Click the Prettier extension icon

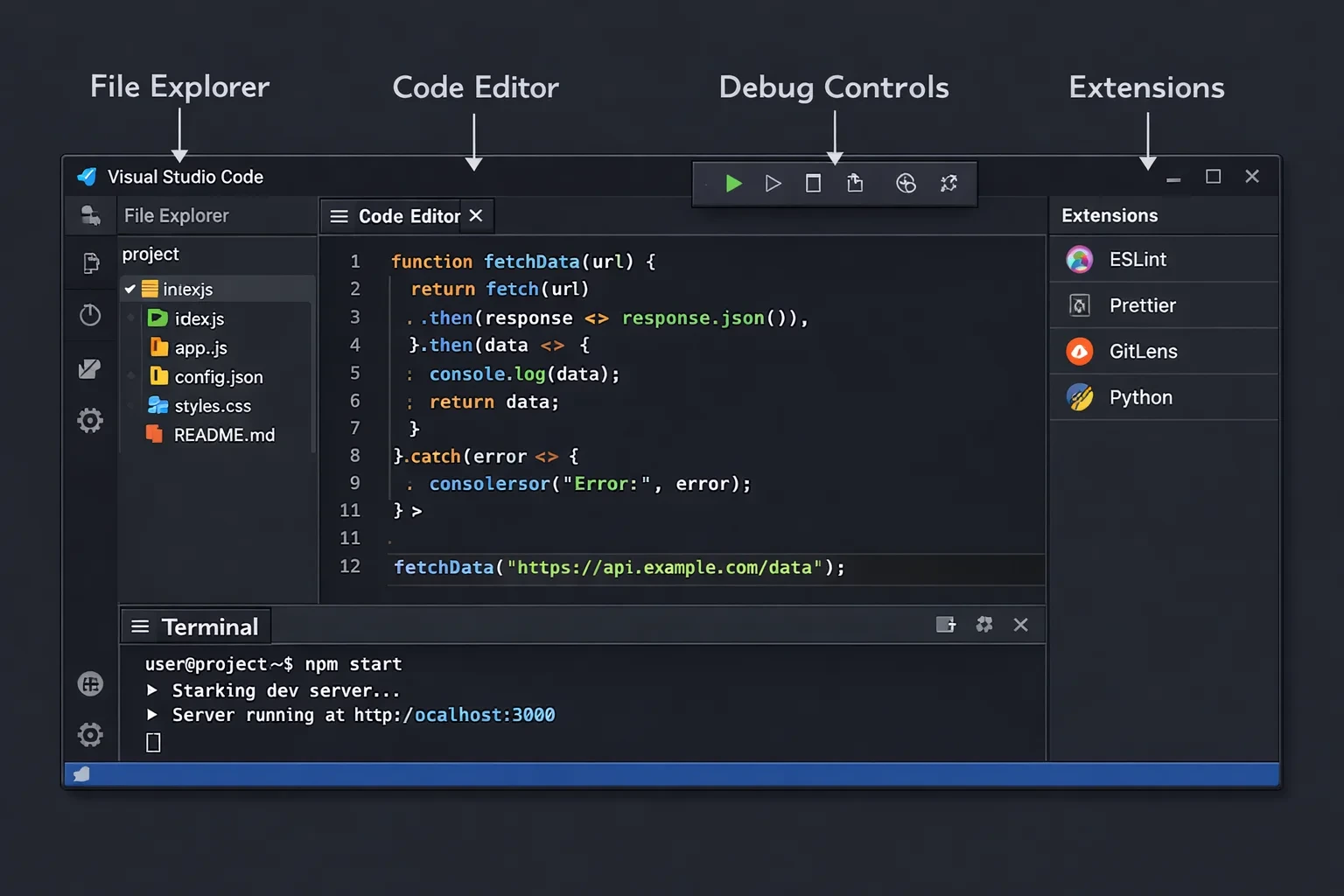pos(1080,305)
